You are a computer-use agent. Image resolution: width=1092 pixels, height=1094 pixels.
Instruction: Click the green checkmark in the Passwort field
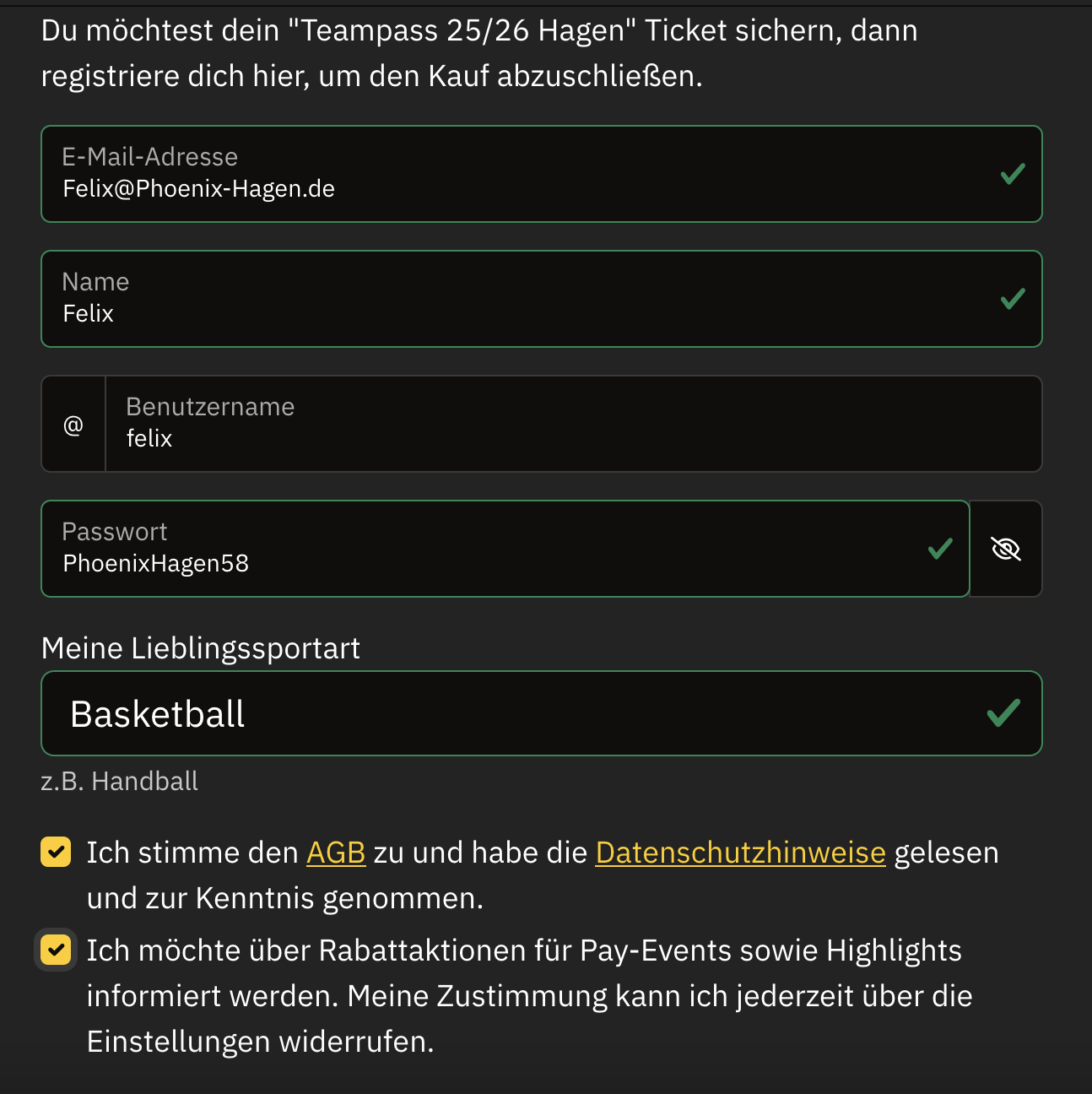939,549
